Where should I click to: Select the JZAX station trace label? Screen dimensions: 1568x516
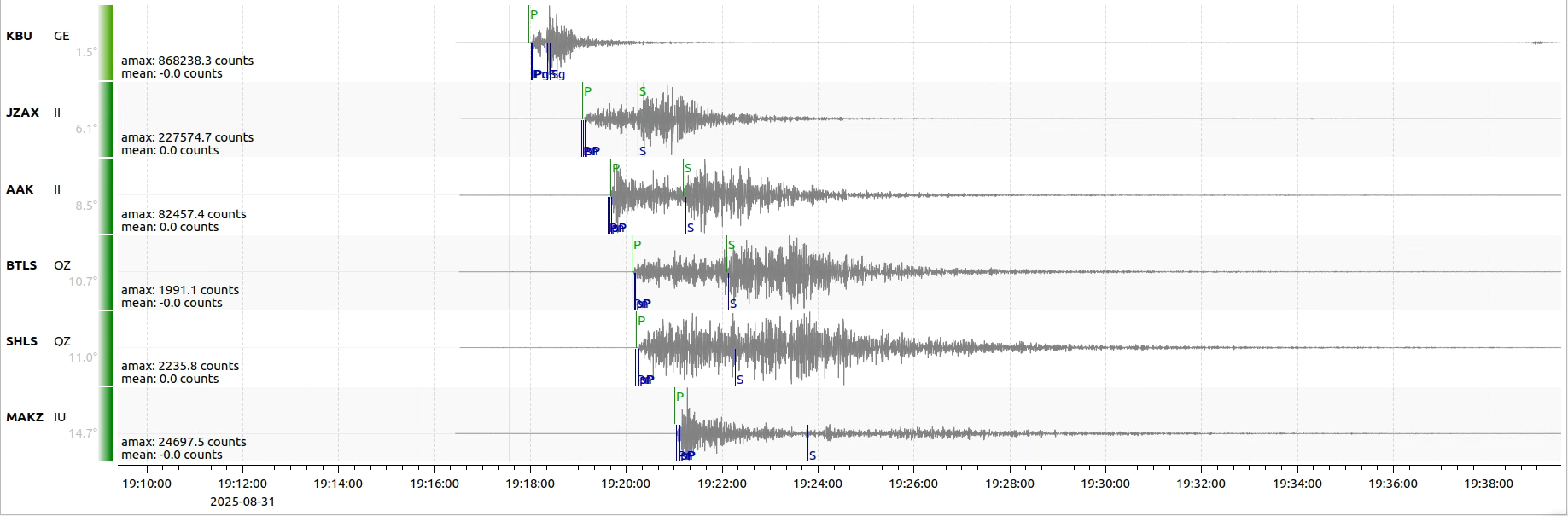click(x=22, y=113)
